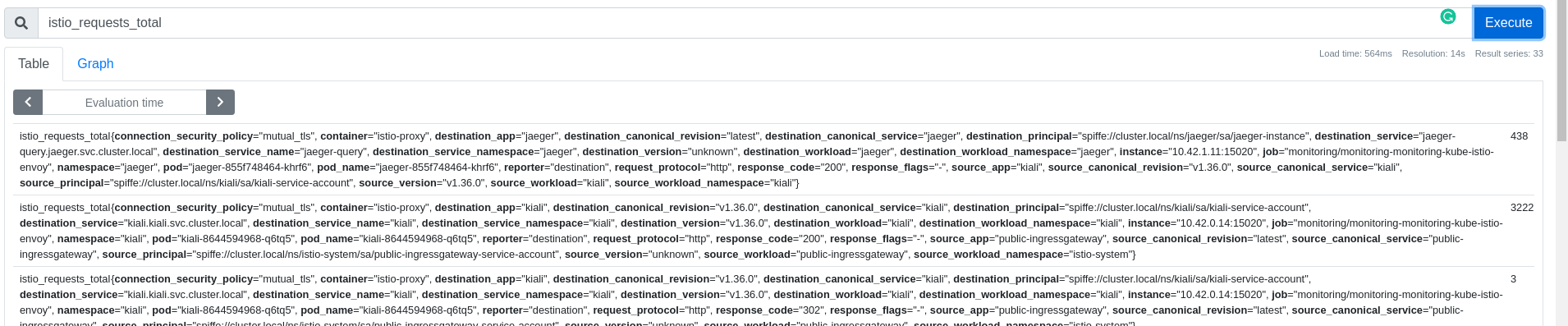Click the 'Result series: 33' text
This screenshot has height=326, width=1568.
(1509, 53)
